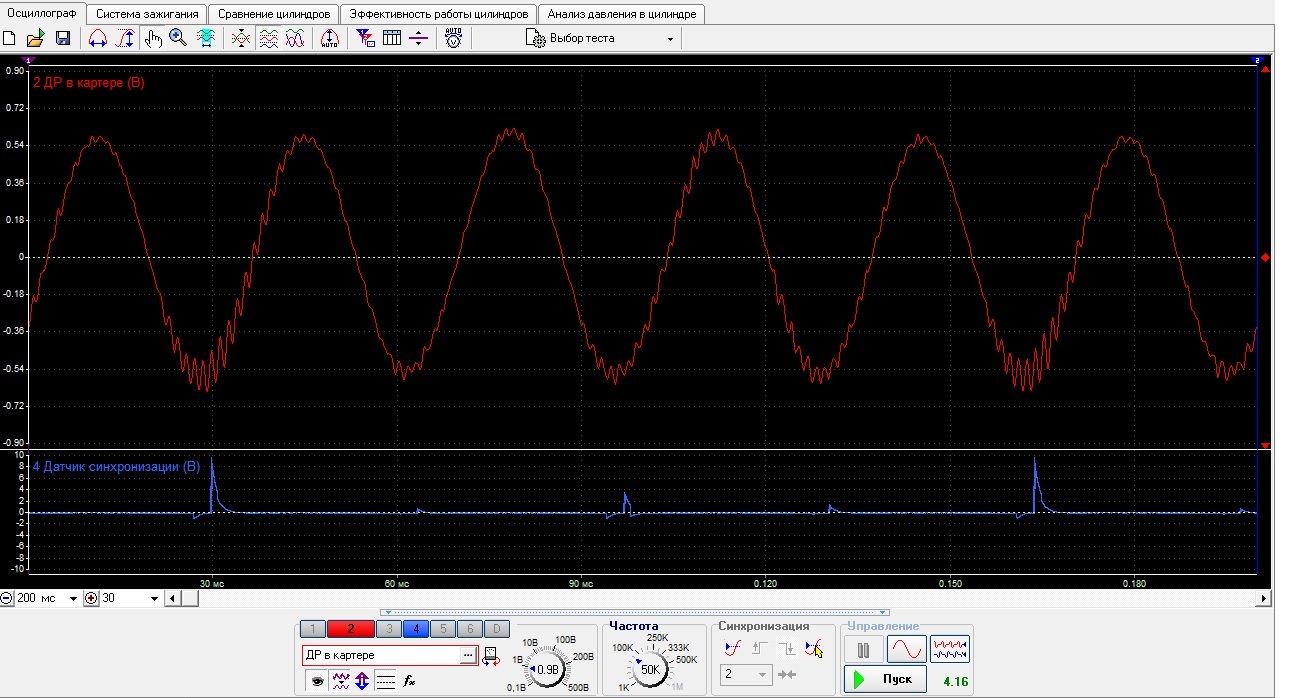Select the falling step trigger icon
This screenshot has width=1292, height=698.
(x=787, y=648)
